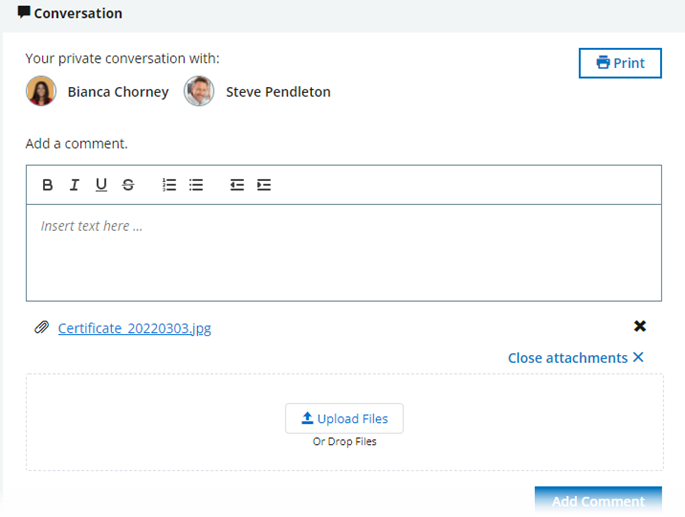
Task: Submit with the Add Comment button
Action: tap(598, 501)
